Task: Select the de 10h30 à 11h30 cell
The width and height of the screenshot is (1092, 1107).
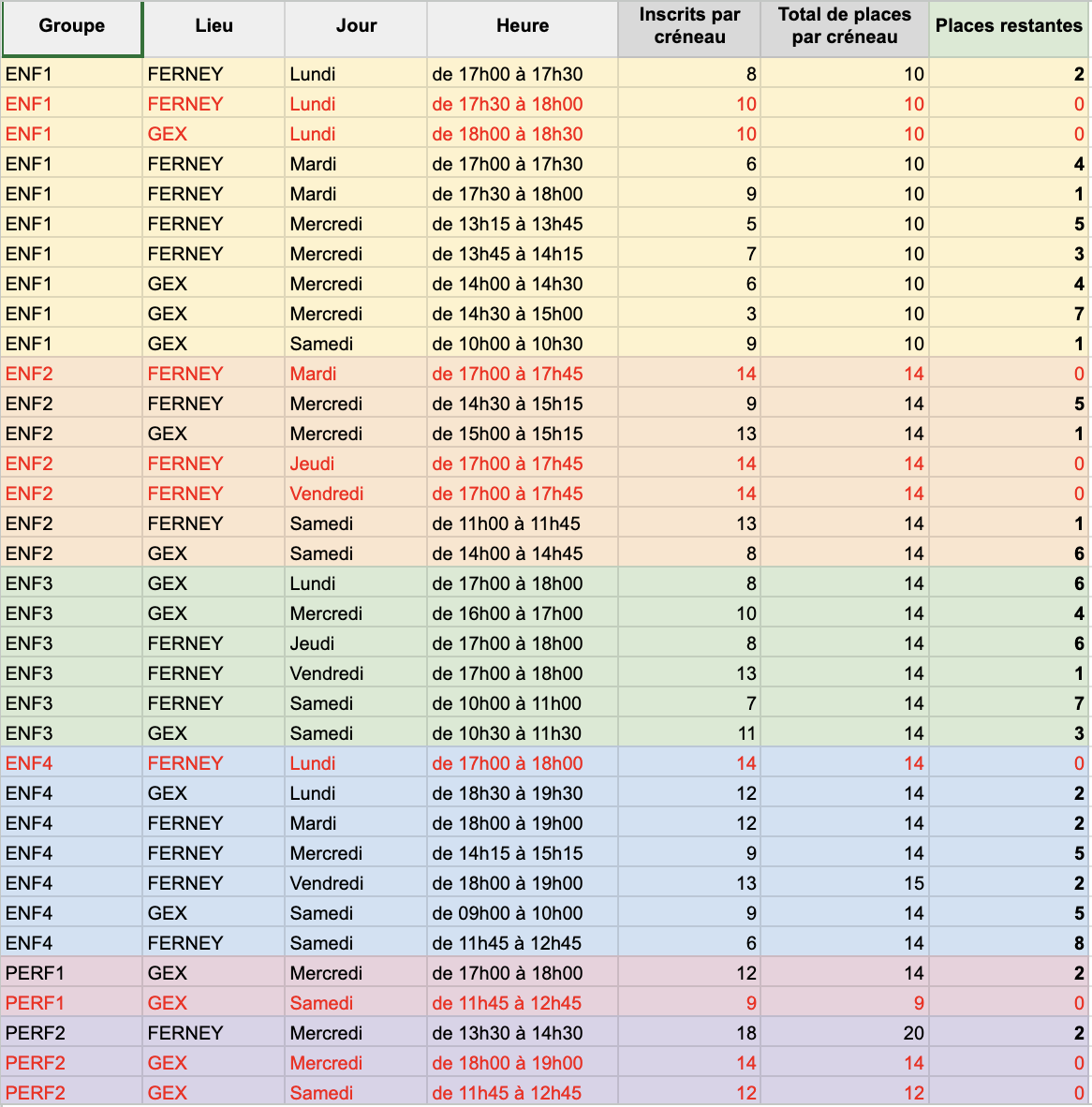Action: pos(523,732)
